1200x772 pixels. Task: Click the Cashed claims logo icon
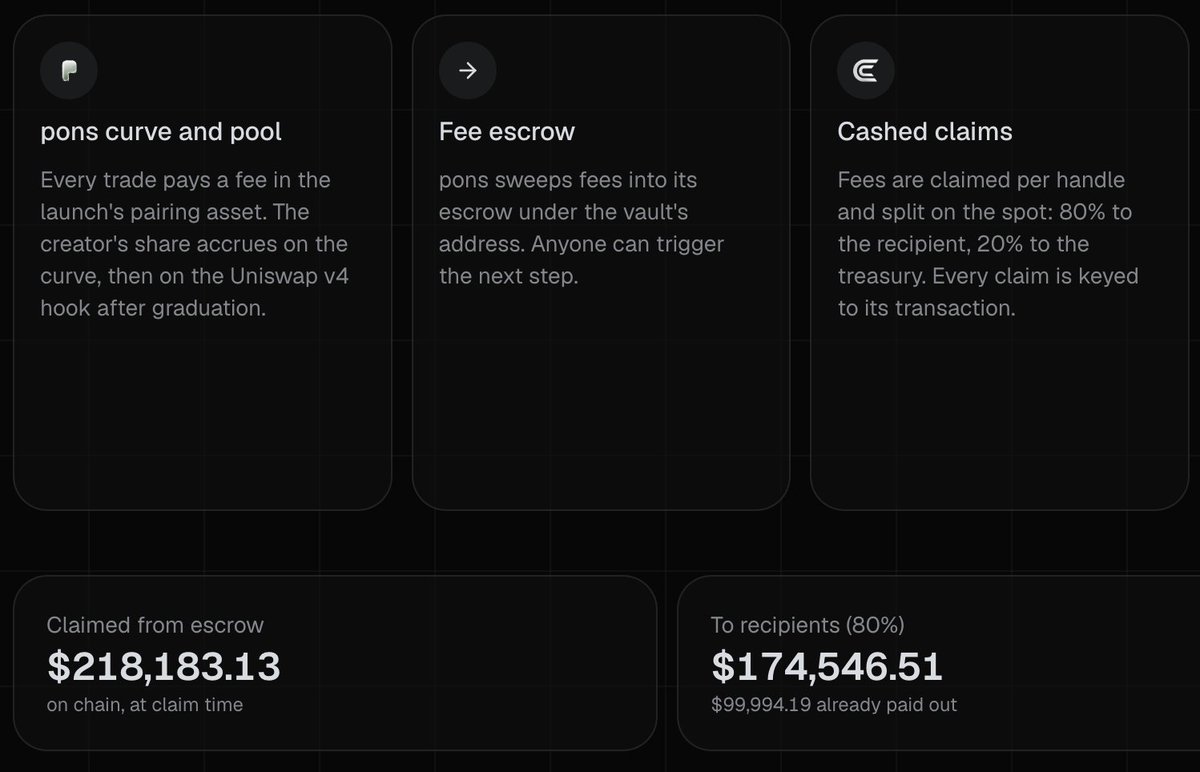tap(865, 71)
